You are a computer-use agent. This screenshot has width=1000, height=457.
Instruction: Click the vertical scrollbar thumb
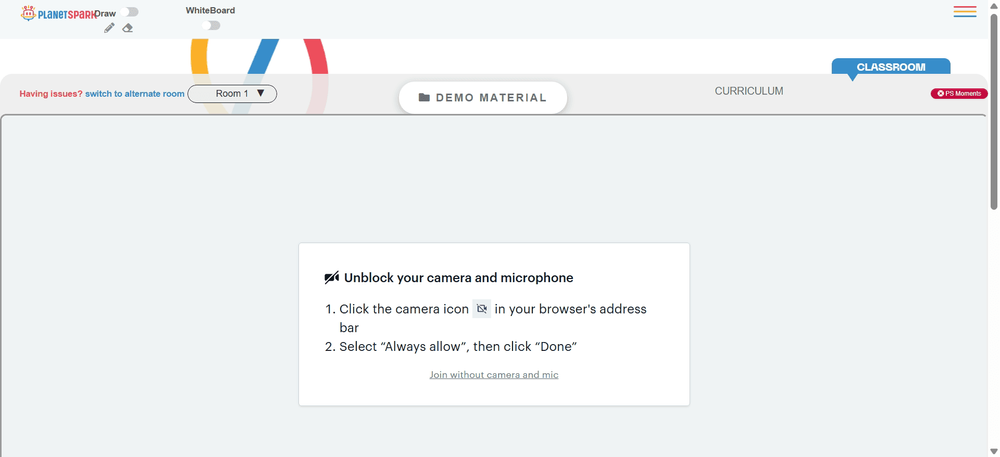tap(994, 112)
